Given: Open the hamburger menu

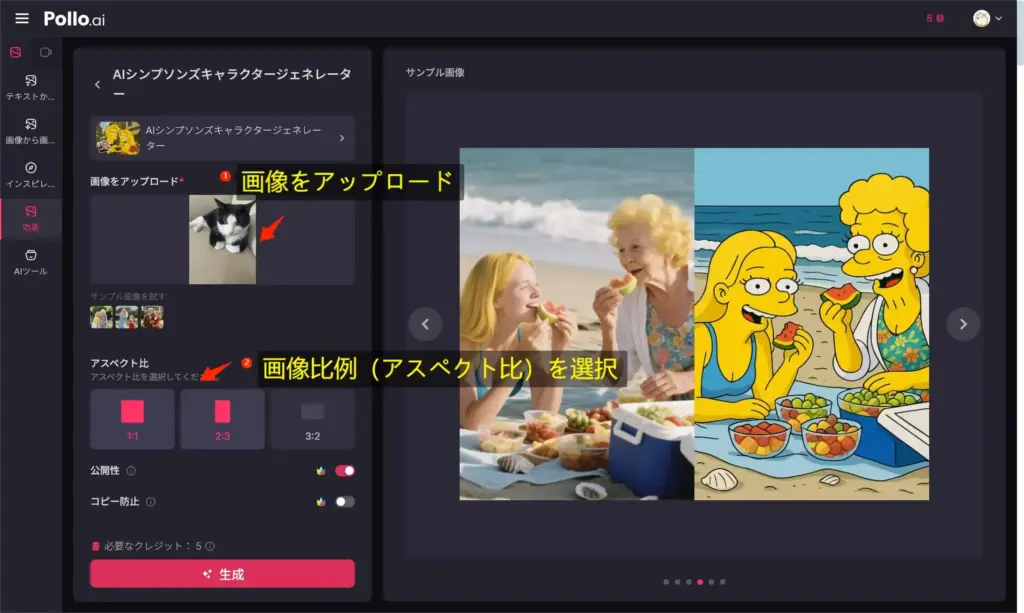Looking at the screenshot, I should point(22,18).
